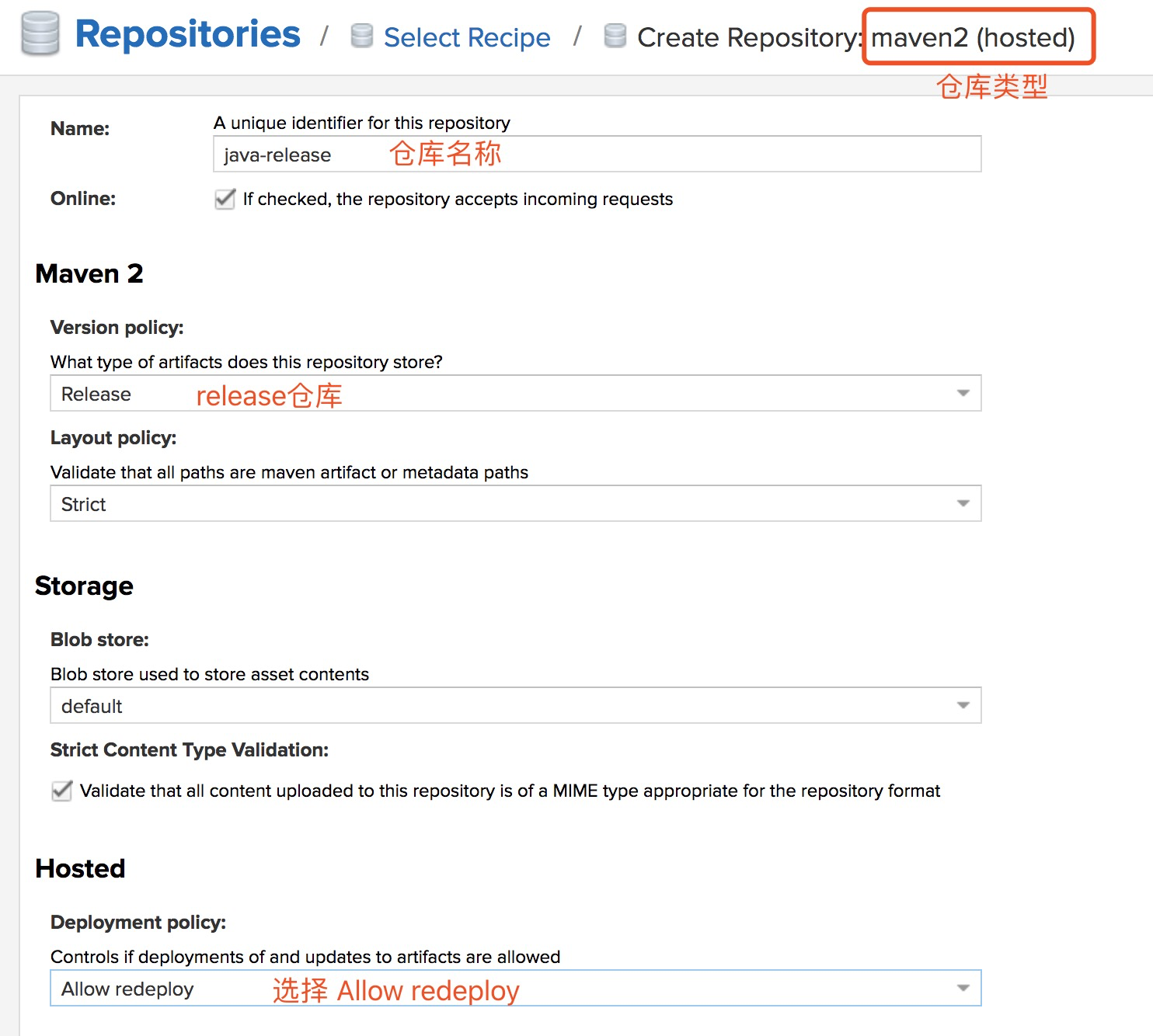Click the Create Repository breadcrumb icon

click(615, 36)
